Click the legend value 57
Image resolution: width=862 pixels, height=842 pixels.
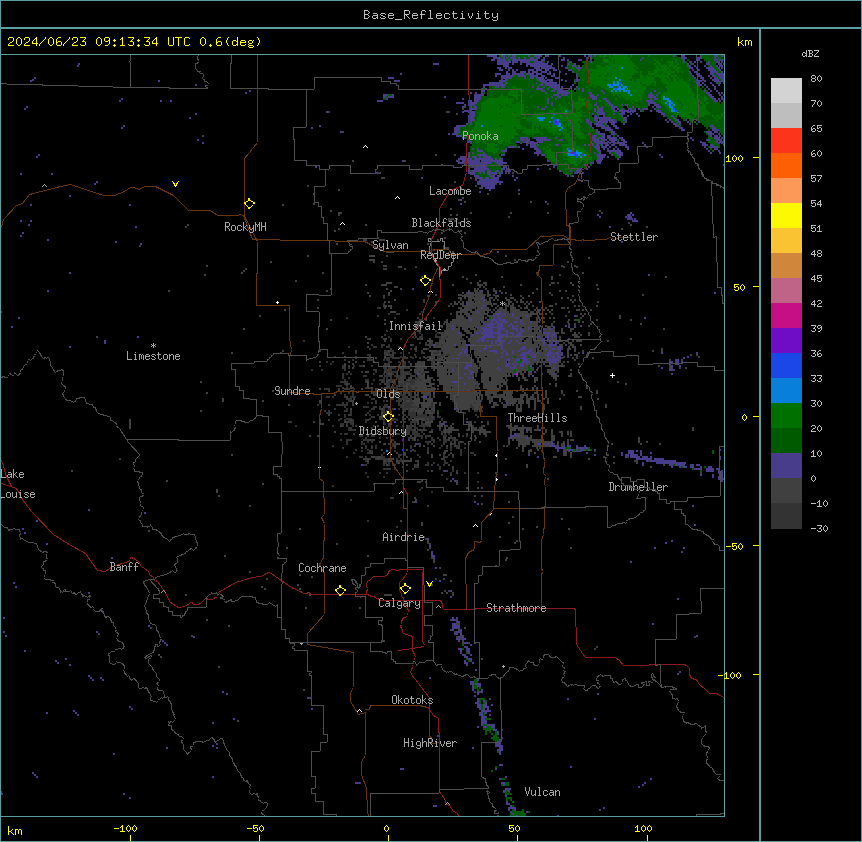pyautogui.click(x=816, y=179)
